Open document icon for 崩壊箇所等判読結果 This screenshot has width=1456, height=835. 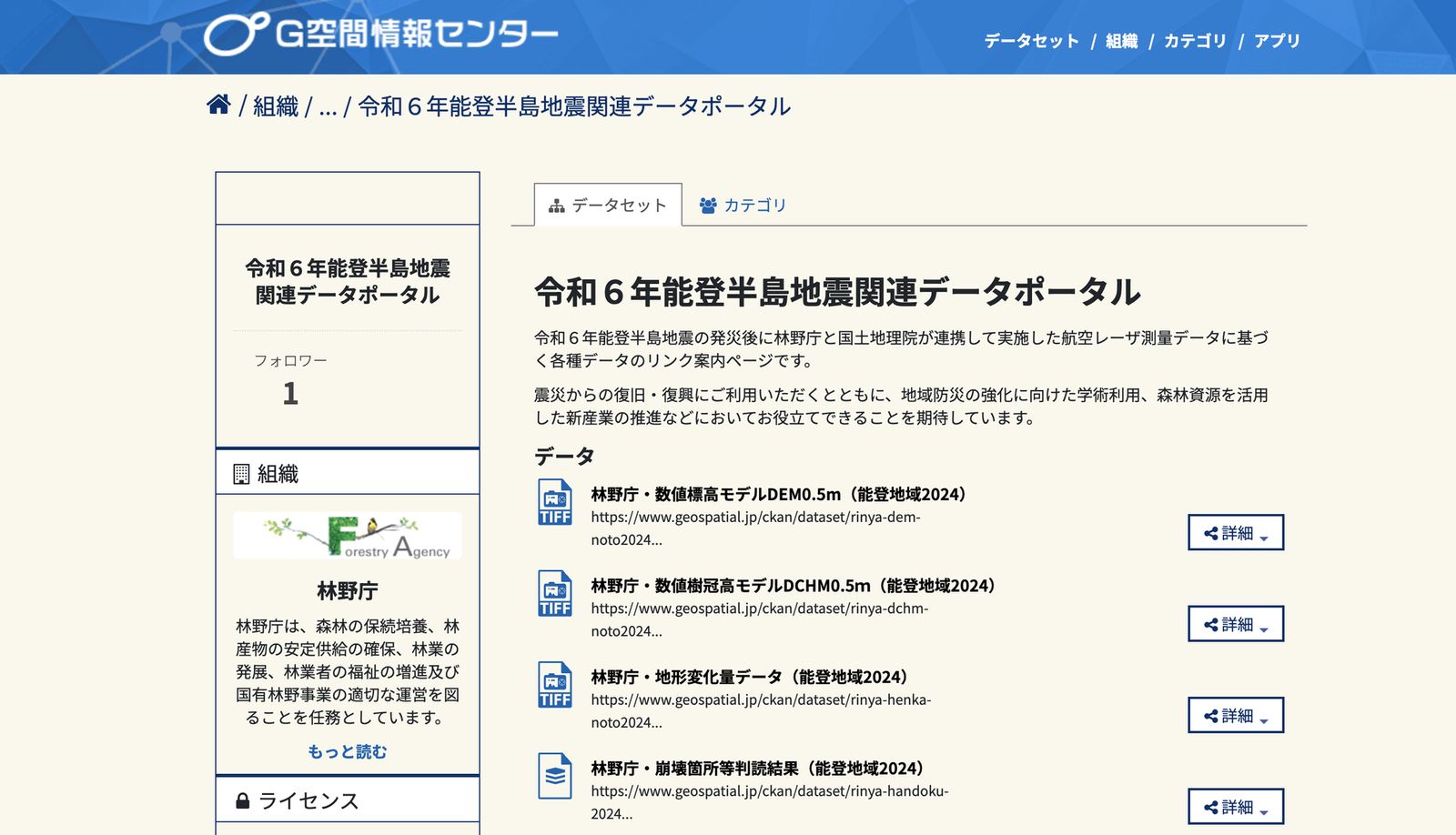click(555, 776)
